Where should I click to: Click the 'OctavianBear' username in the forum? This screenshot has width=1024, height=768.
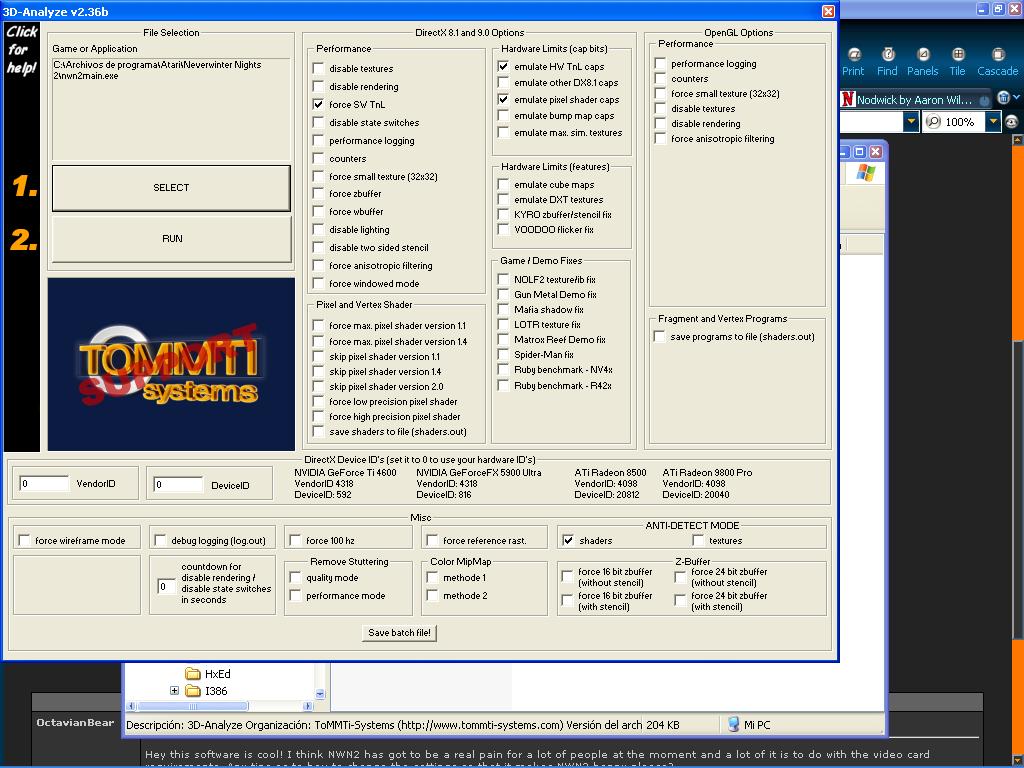click(x=75, y=722)
